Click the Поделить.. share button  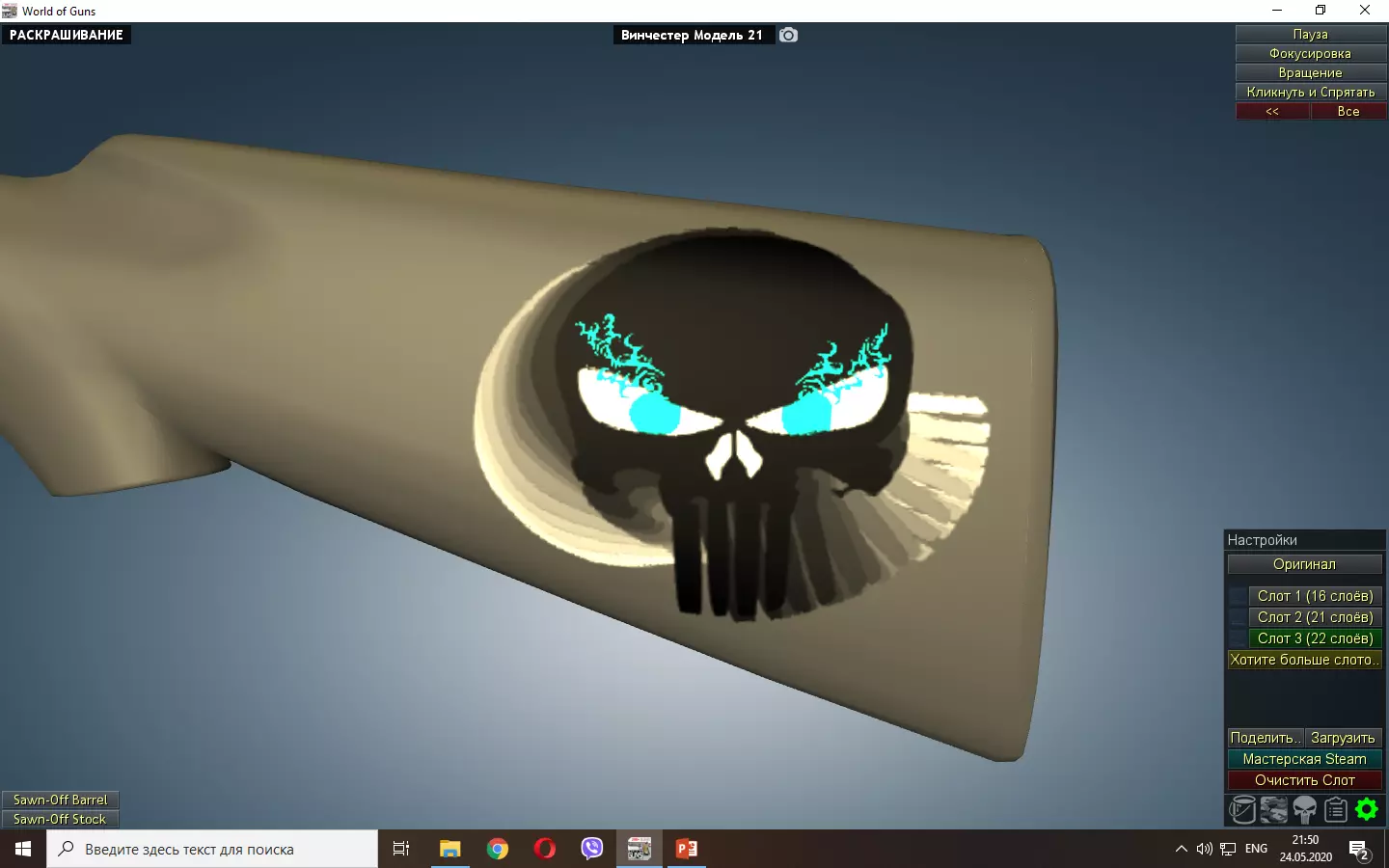[x=1266, y=738]
